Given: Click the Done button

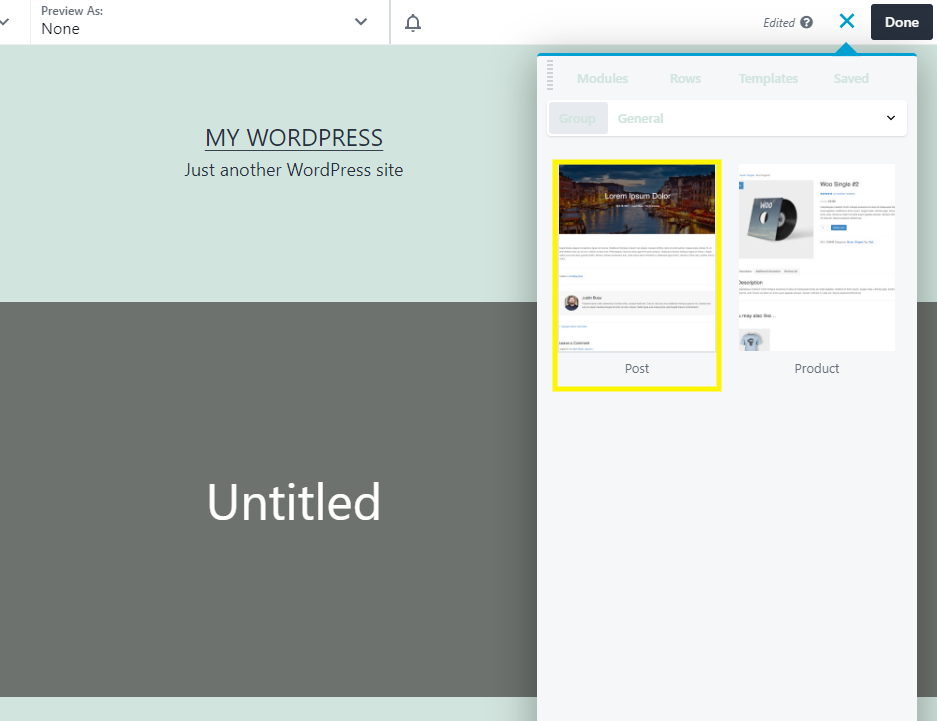Looking at the screenshot, I should [900, 21].
